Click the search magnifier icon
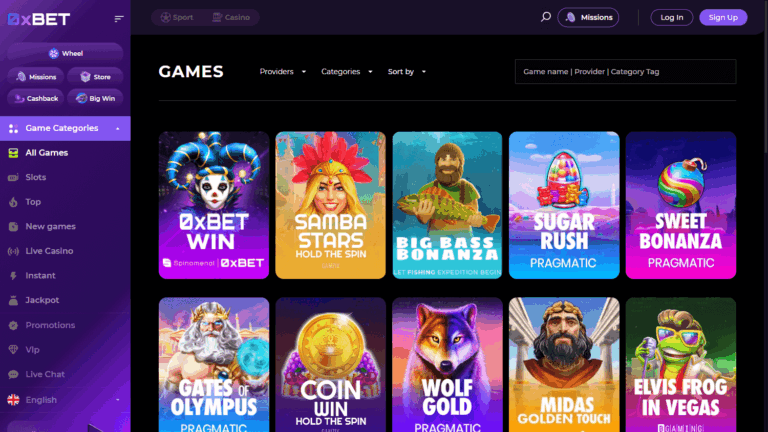 (546, 17)
